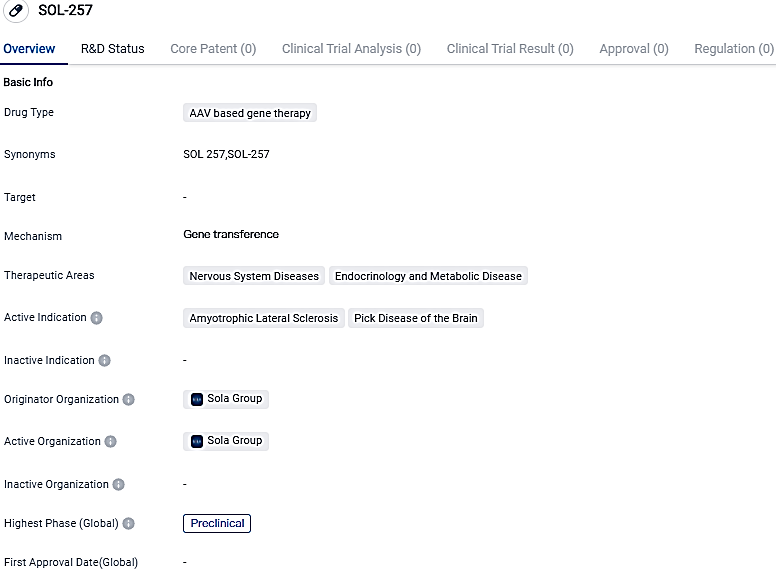
Task: Open Clinical Trial Analysis (0) tab
Action: [x=351, y=48]
